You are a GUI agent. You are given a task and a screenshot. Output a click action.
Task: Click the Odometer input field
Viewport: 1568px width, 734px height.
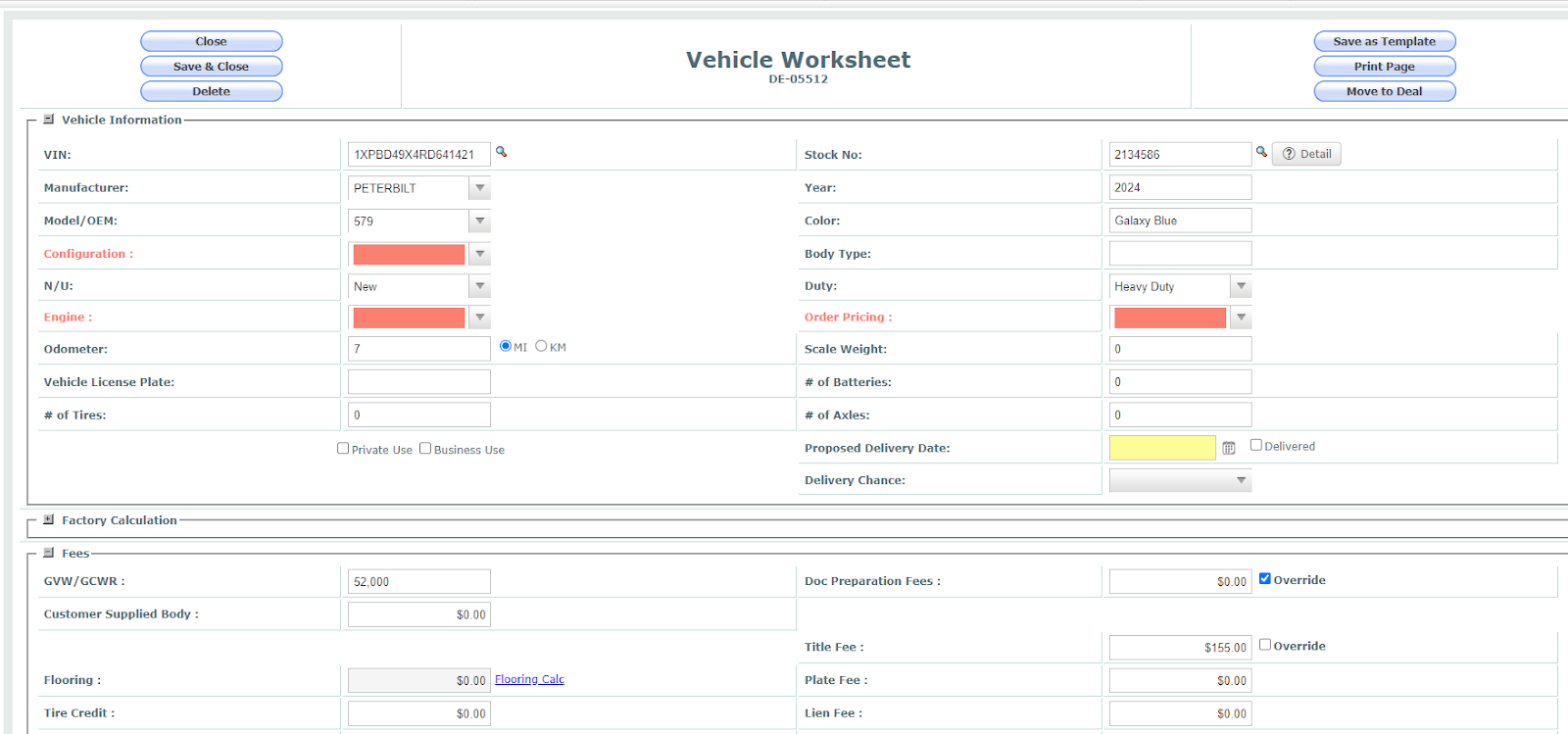[419, 349]
